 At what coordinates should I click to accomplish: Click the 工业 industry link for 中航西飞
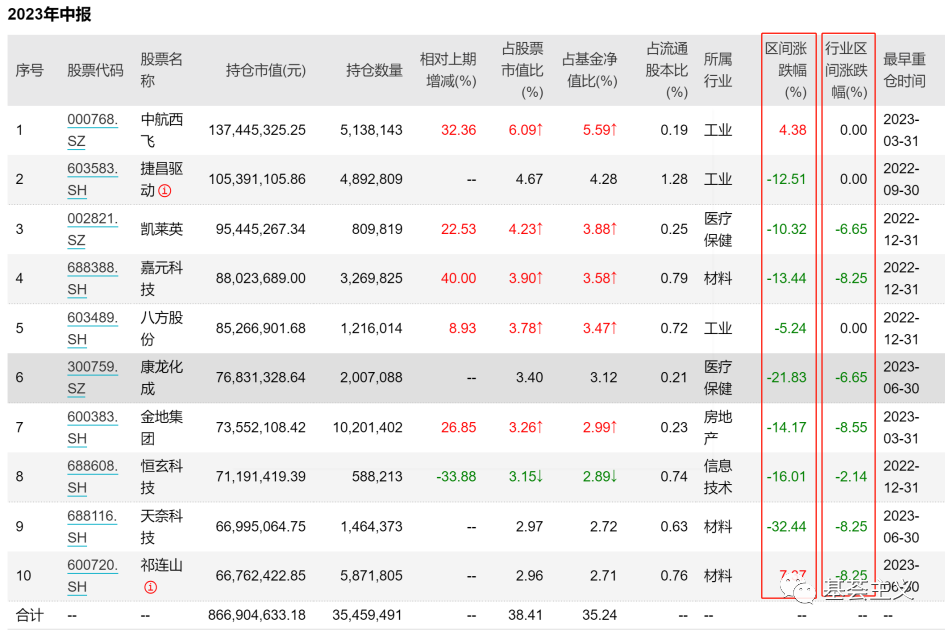point(718,130)
